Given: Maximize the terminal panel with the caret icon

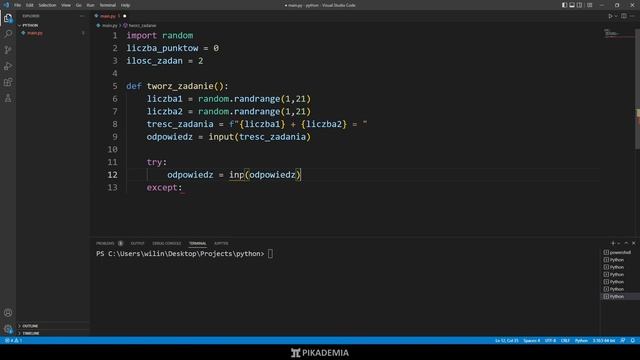Looking at the screenshot, I should pyautogui.click(x=626, y=243).
